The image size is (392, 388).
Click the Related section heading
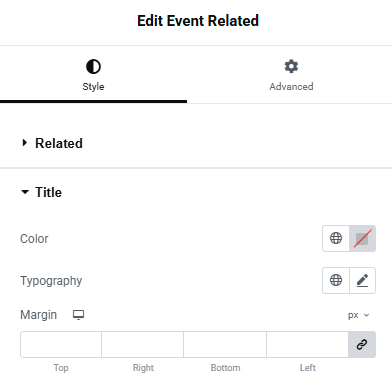coord(59,143)
